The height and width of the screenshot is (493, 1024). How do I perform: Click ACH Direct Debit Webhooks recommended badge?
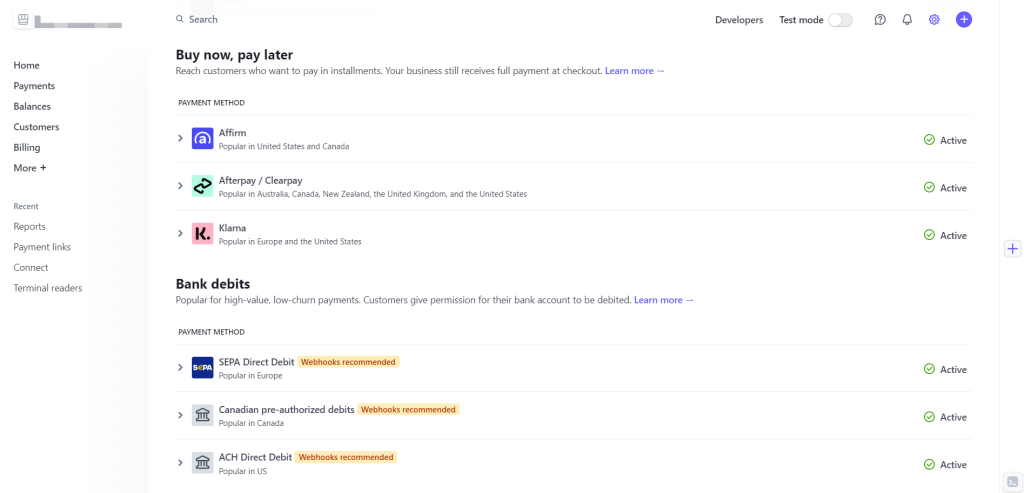pos(346,457)
